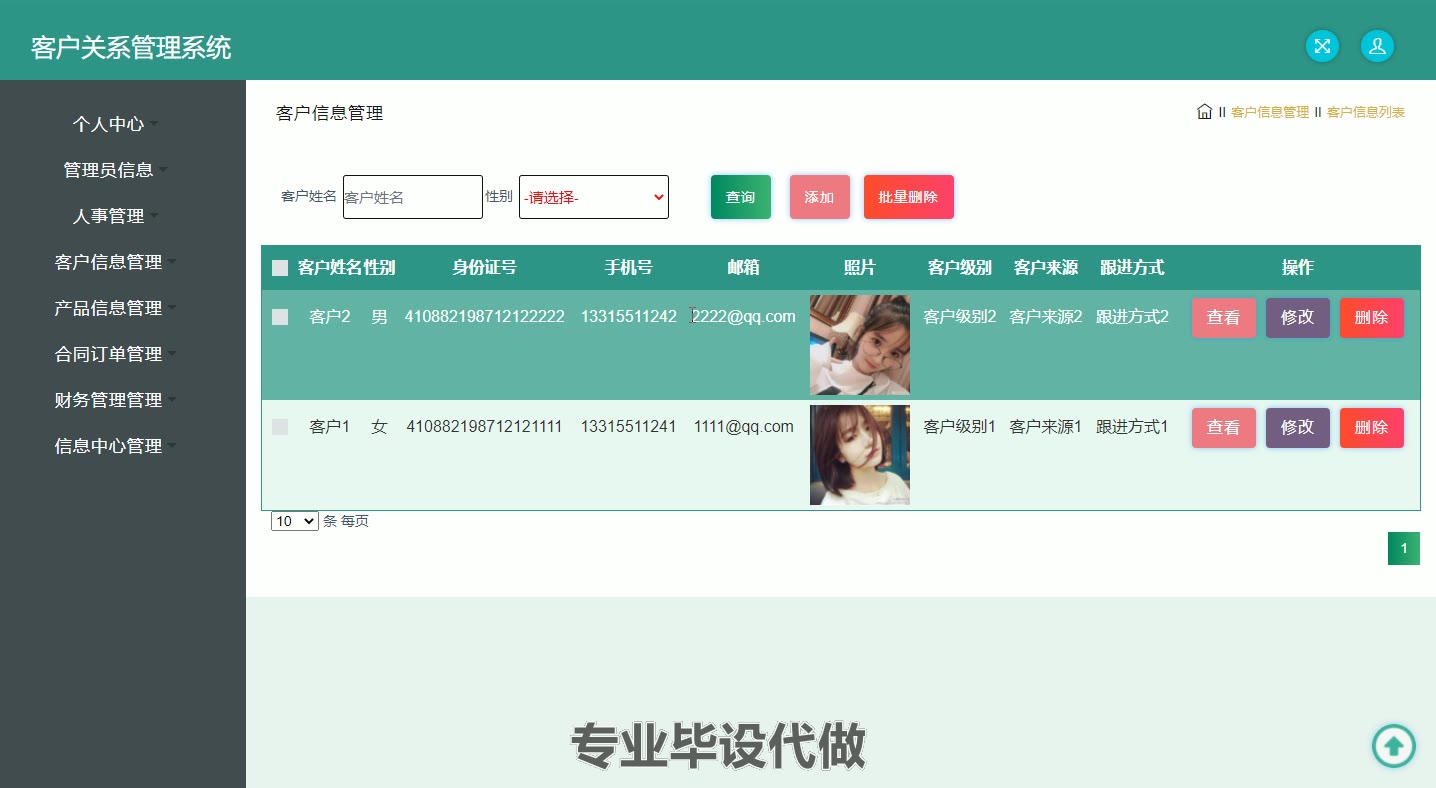Screen dimensions: 1436x788
Task: Expand the 客户信息管理 sidebar menu
Action: tap(114, 262)
